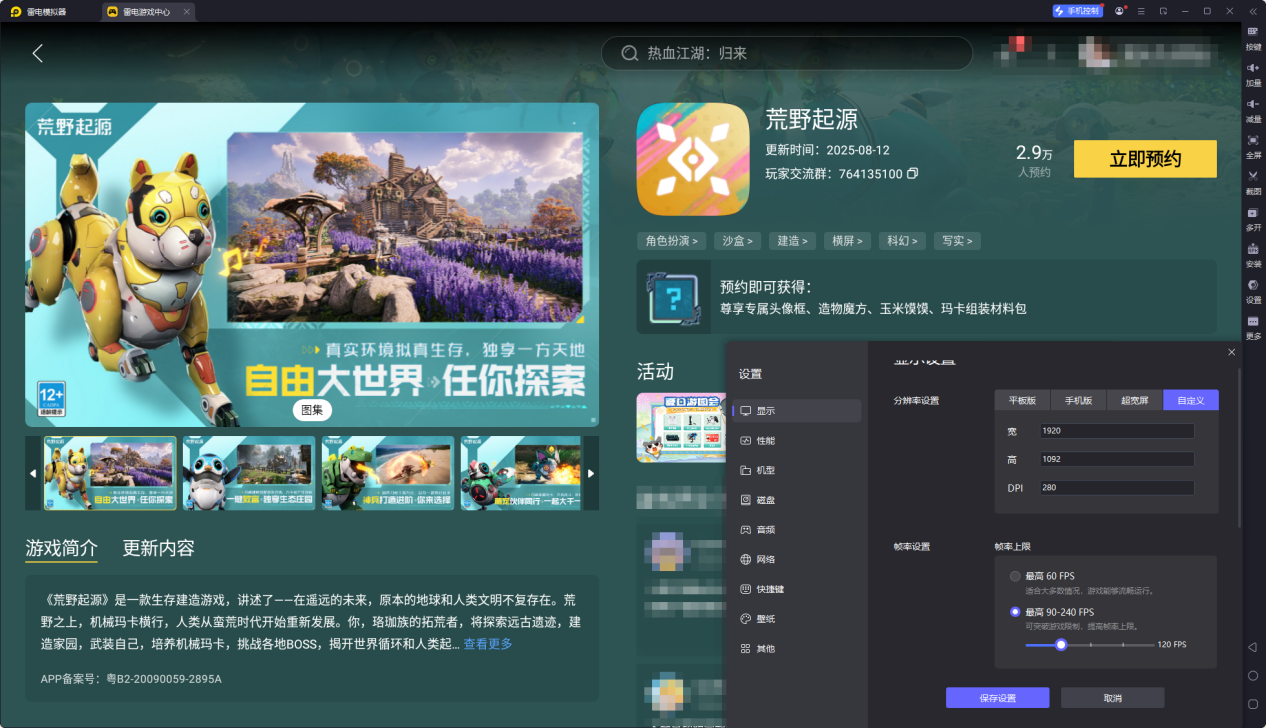Click the 荒野起源 game app icon
1266x728 pixels.
click(x=693, y=159)
